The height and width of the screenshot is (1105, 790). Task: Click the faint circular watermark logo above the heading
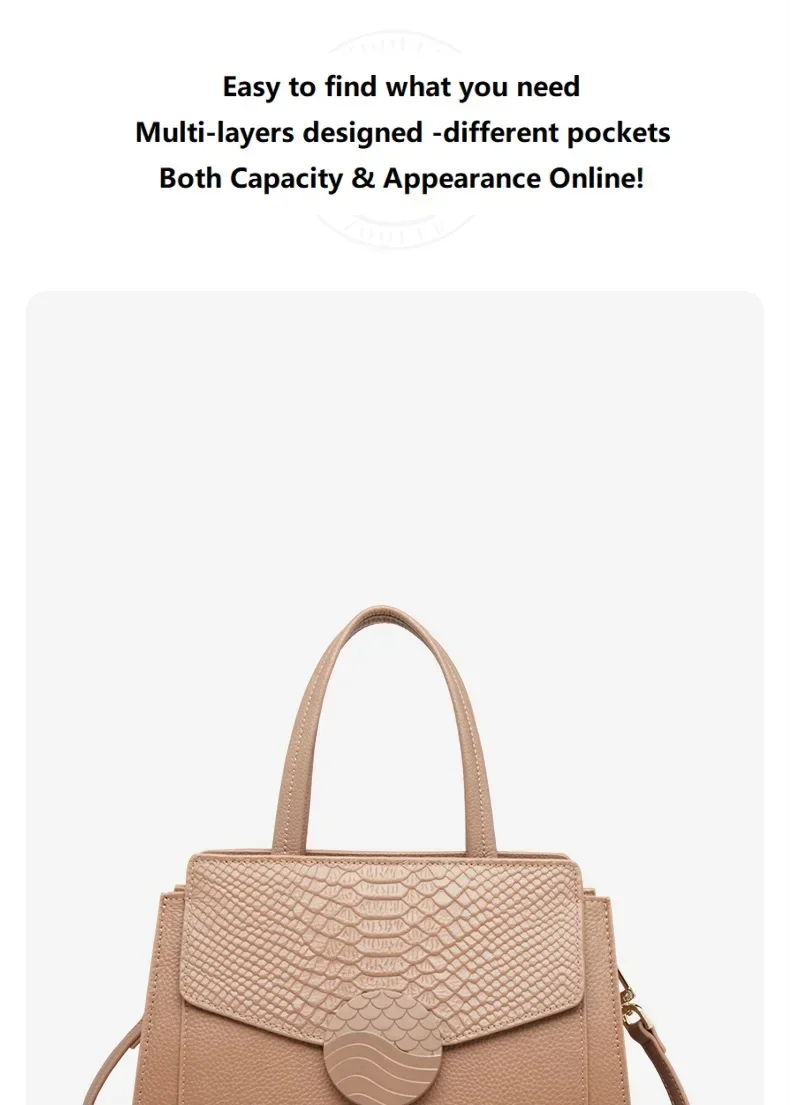coord(395,44)
